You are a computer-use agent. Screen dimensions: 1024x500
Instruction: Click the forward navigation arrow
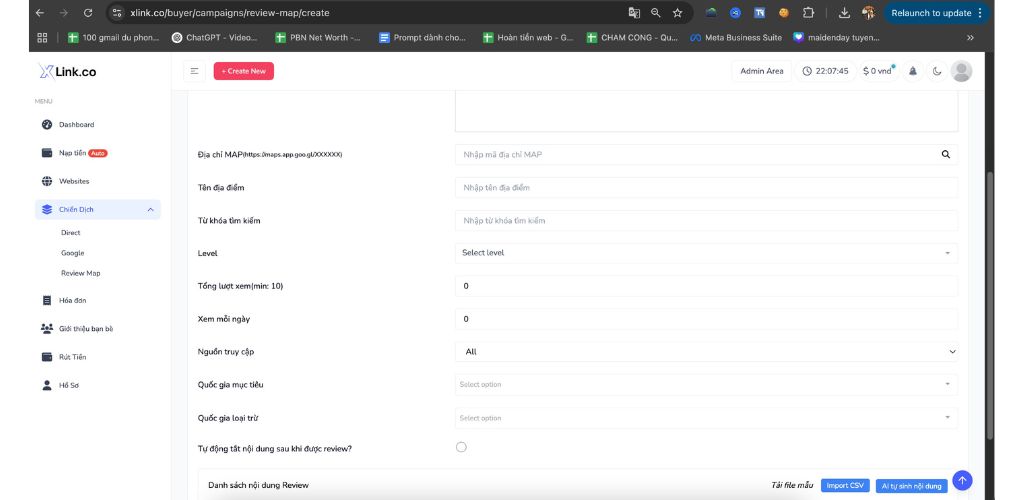[63, 12]
